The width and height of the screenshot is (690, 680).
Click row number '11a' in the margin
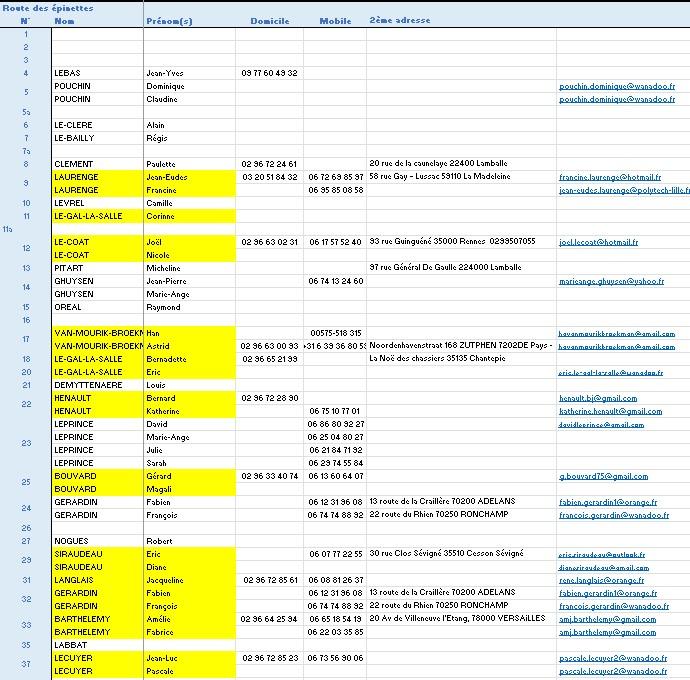pos(7,229)
